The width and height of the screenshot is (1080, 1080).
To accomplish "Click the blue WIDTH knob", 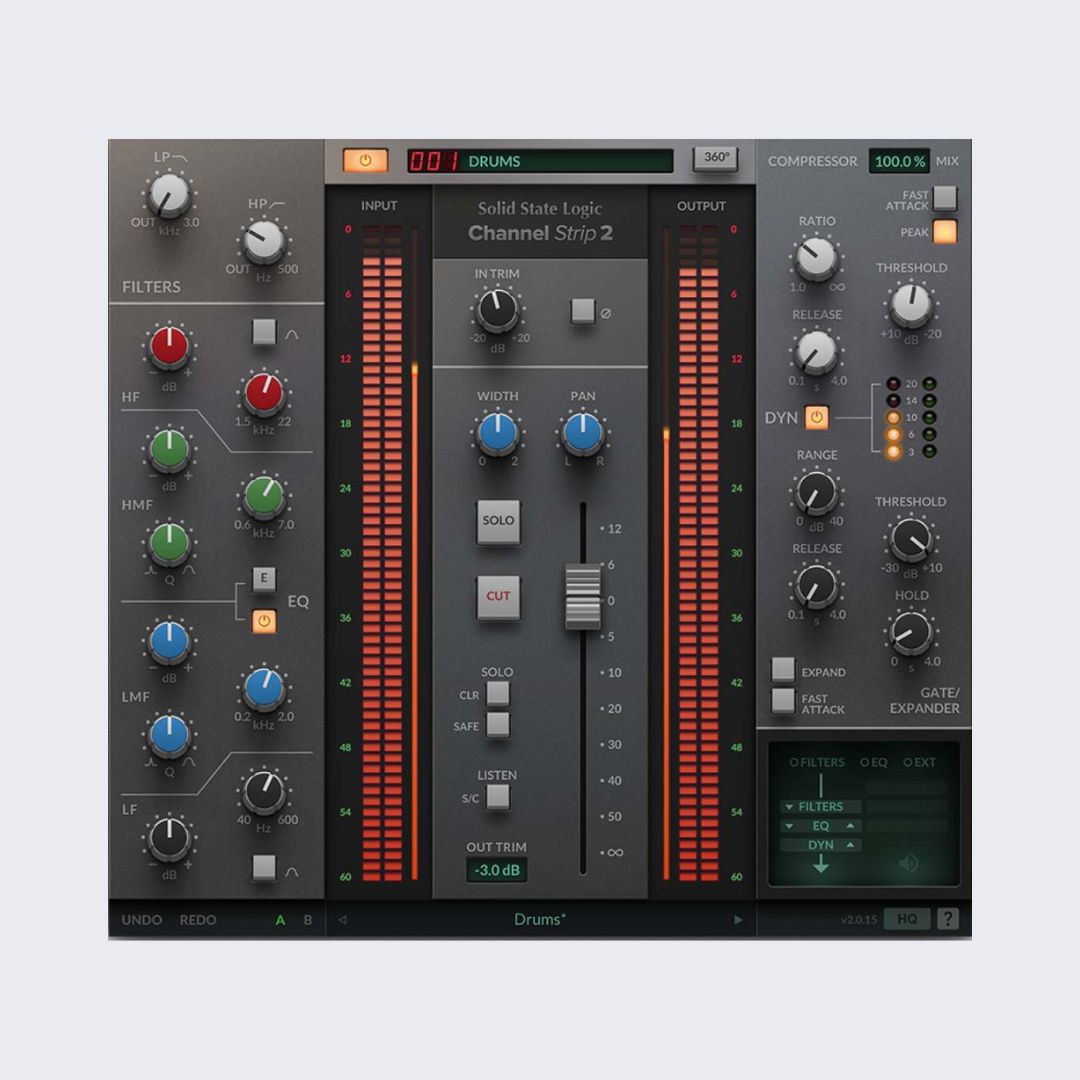I will coord(497,433).
